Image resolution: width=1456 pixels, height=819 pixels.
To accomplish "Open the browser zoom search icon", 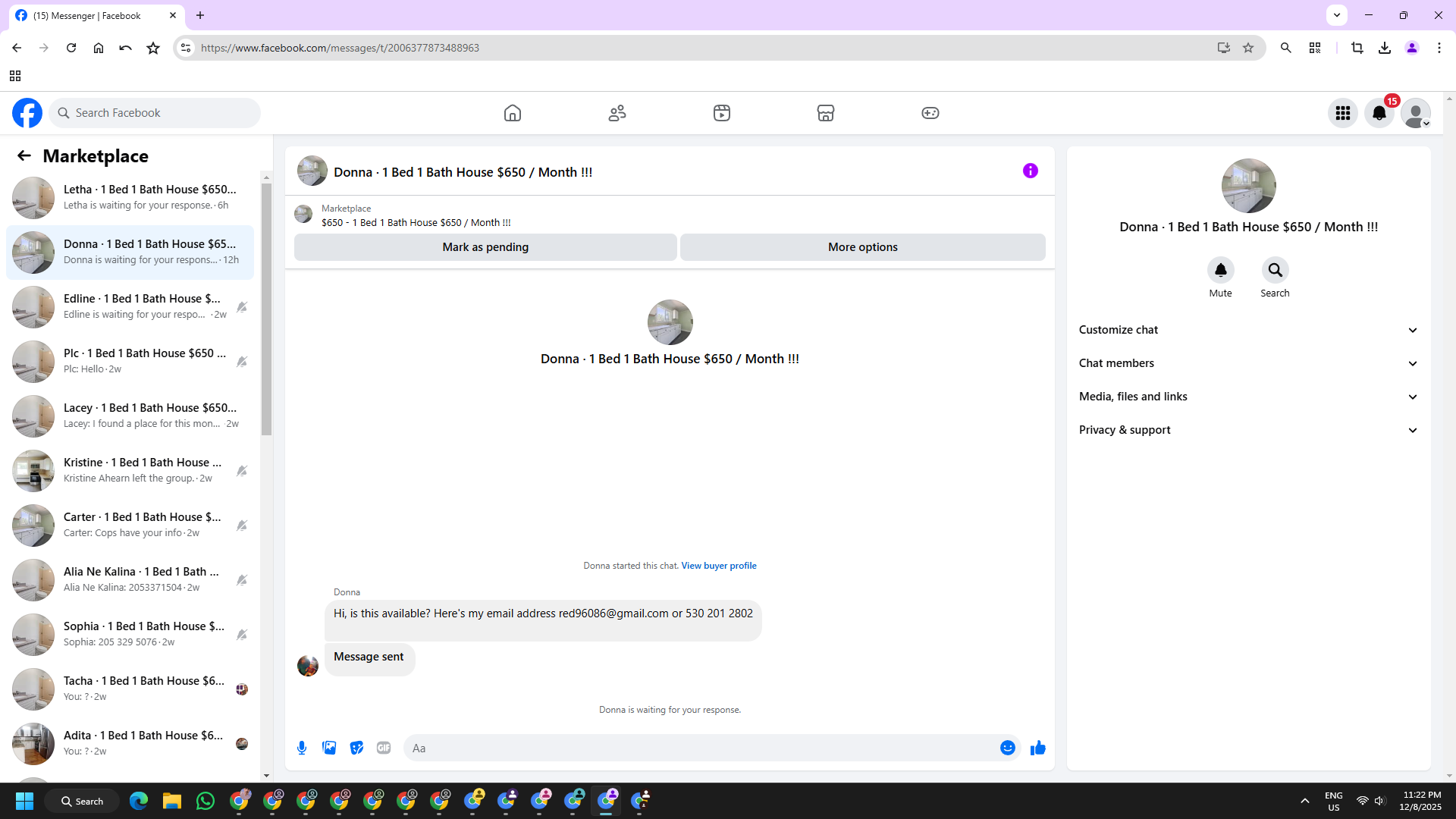I will click(x=1286, y=48).
